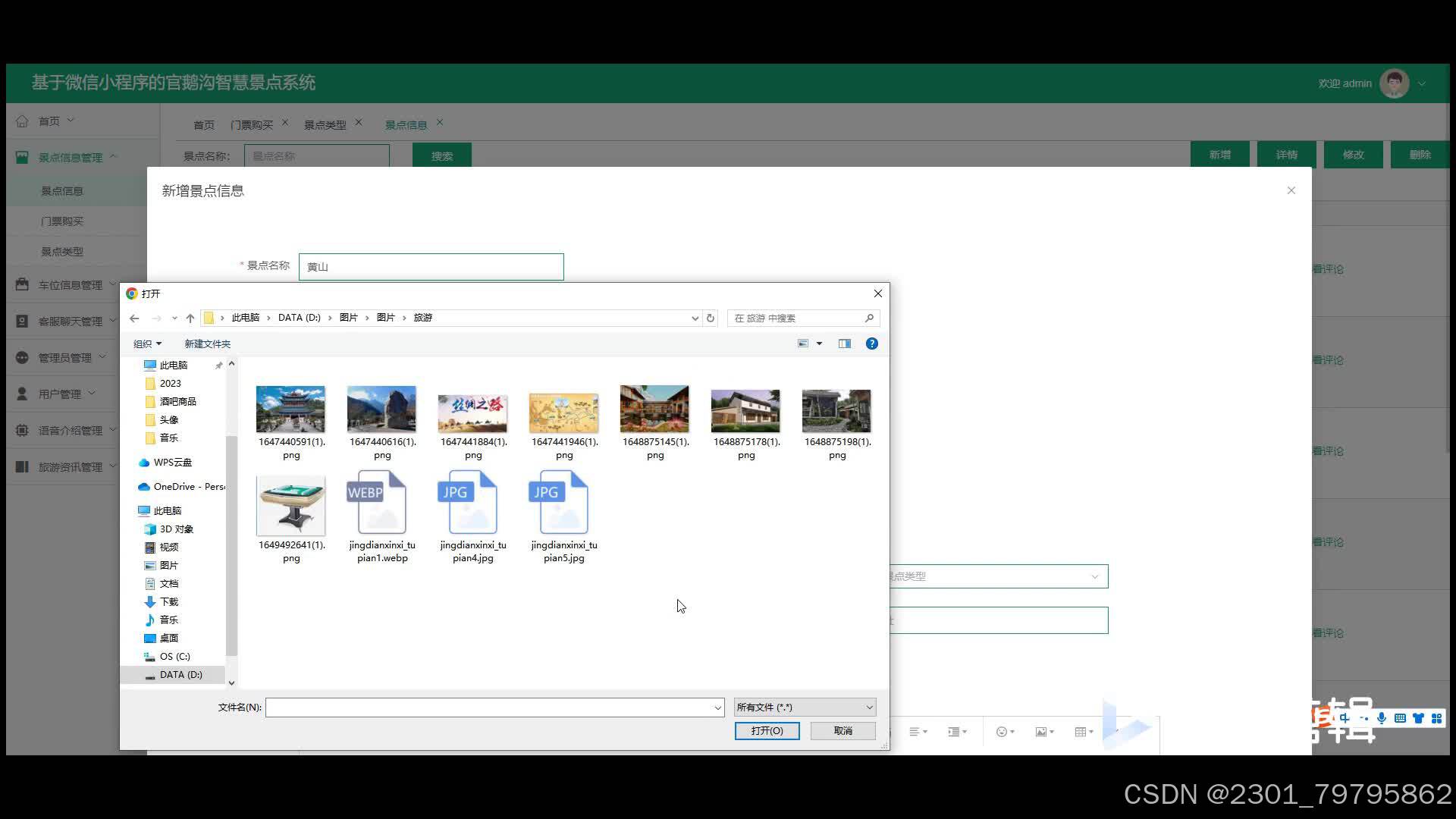
Task: Refresh the current folder location
Action: (x=711, y=318)
